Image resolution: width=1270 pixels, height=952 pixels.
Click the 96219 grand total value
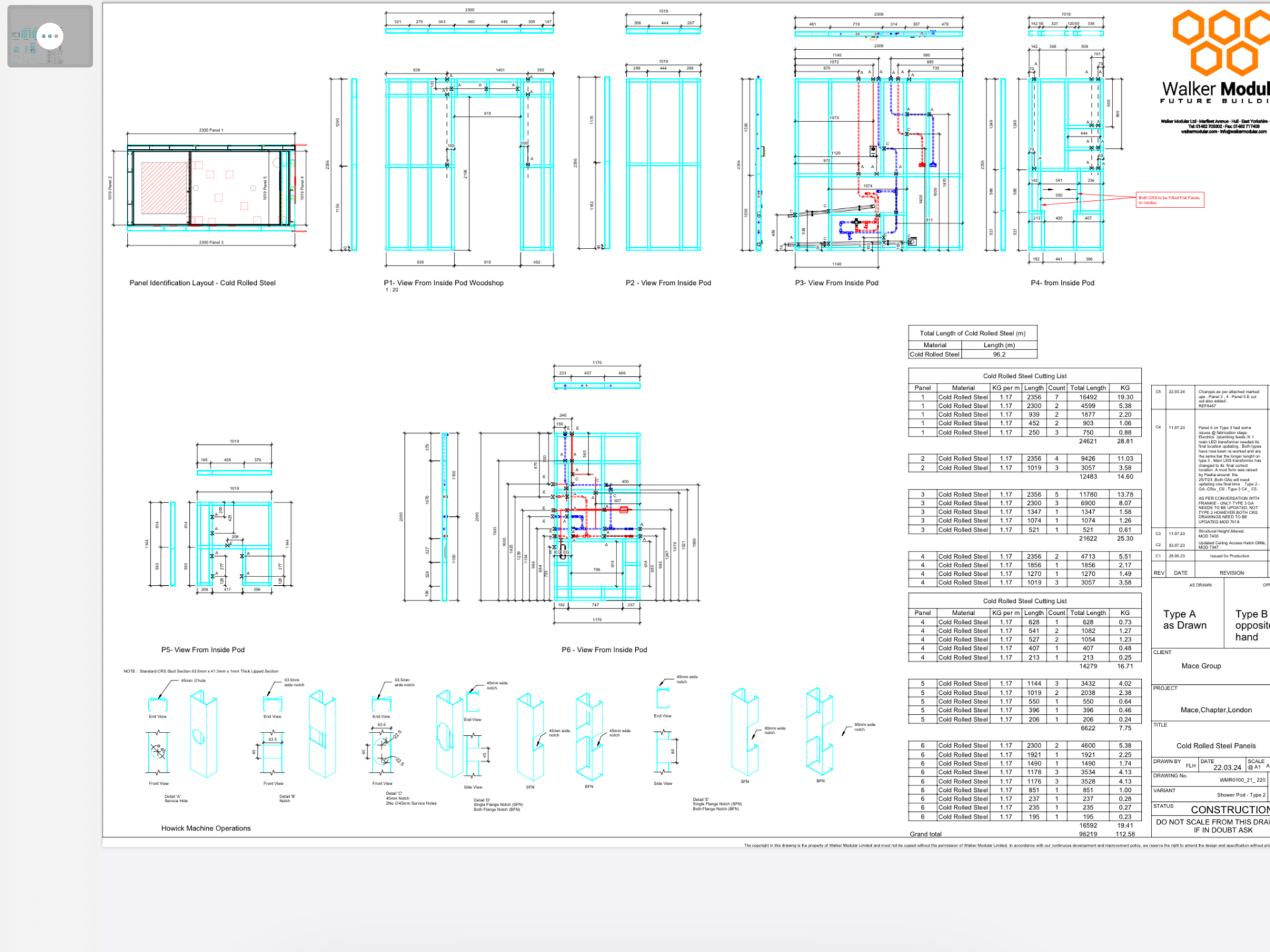[x=1088, y=834]
